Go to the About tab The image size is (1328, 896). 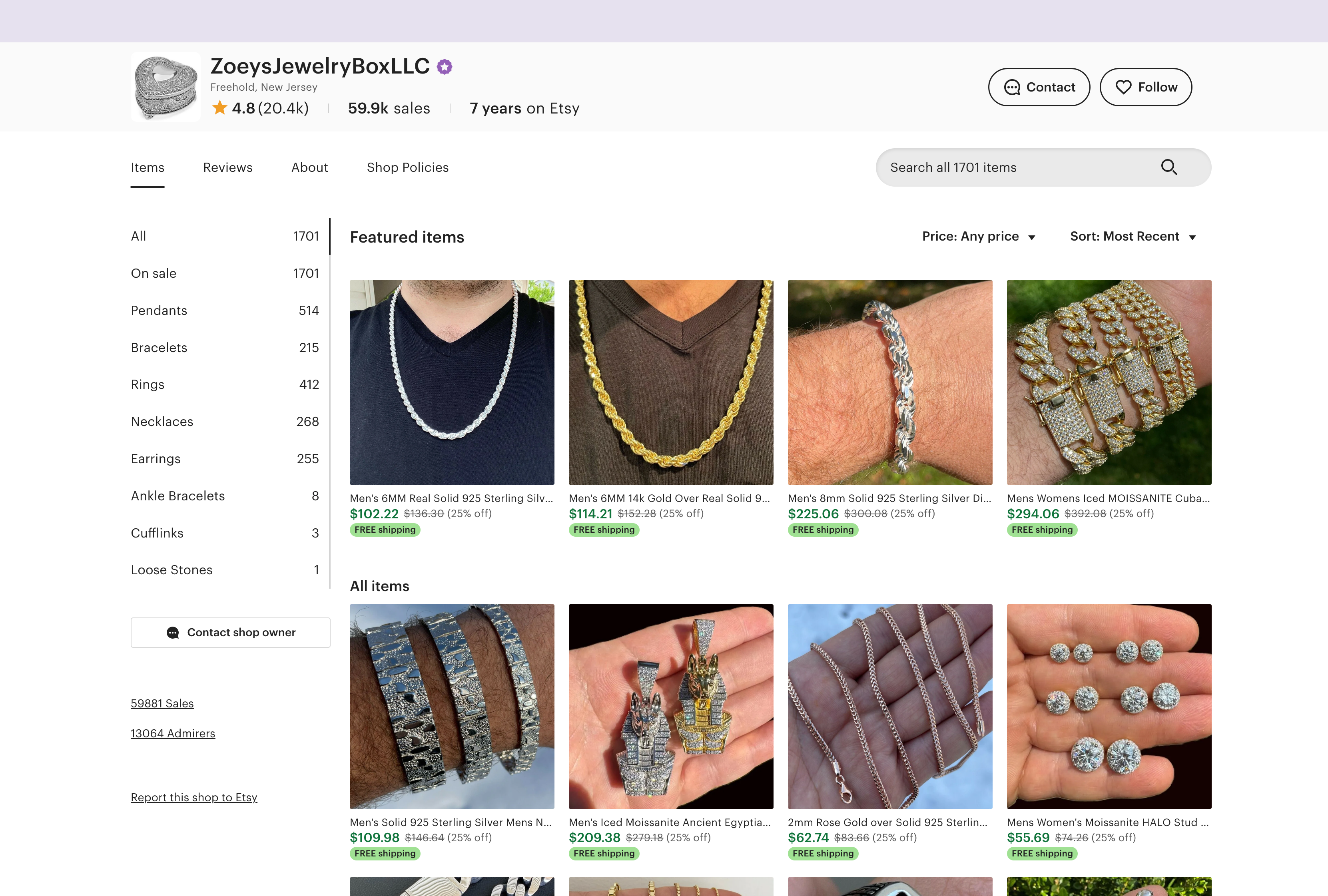[309, 167]
